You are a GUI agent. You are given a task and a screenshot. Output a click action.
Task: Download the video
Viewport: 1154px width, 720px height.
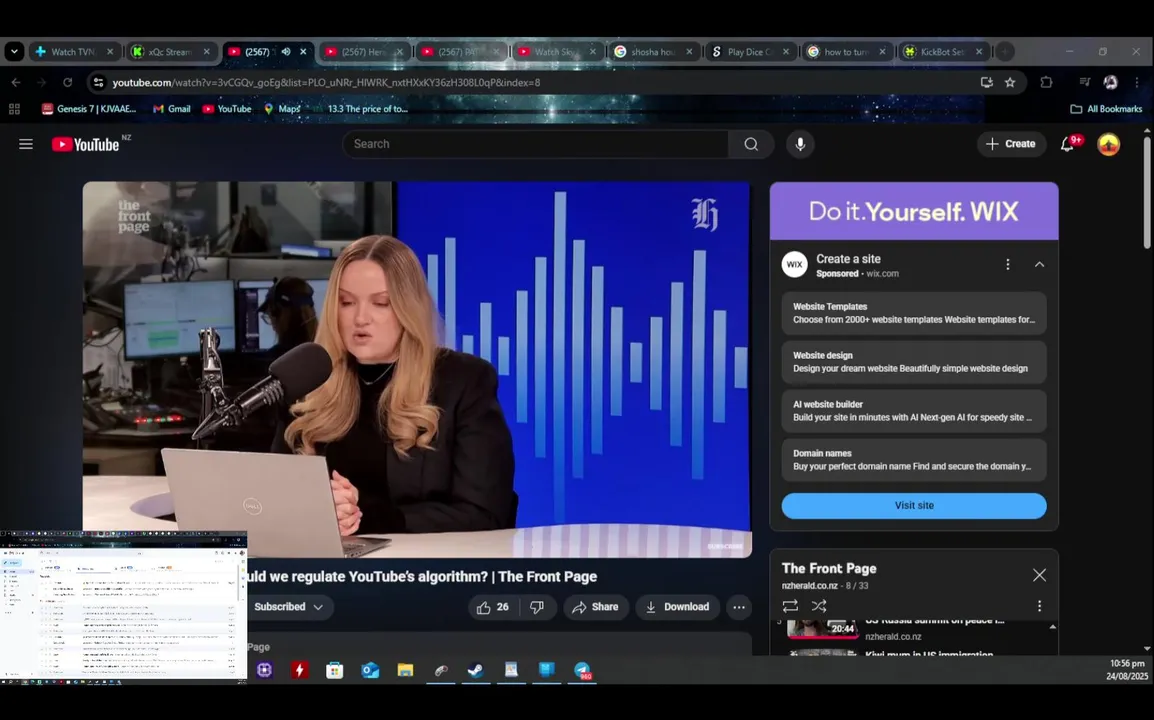pyautogui.click(x=678, y=607)
